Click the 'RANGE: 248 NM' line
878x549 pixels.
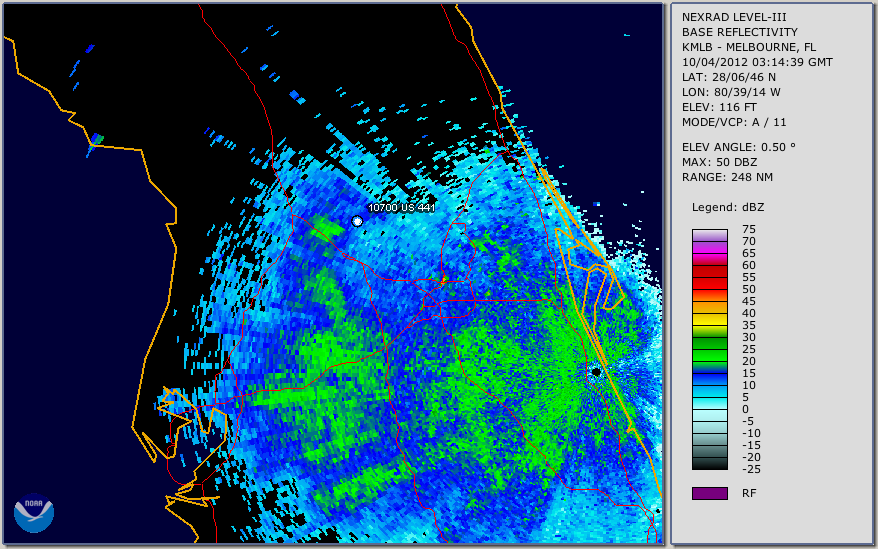tap(727, 178)
